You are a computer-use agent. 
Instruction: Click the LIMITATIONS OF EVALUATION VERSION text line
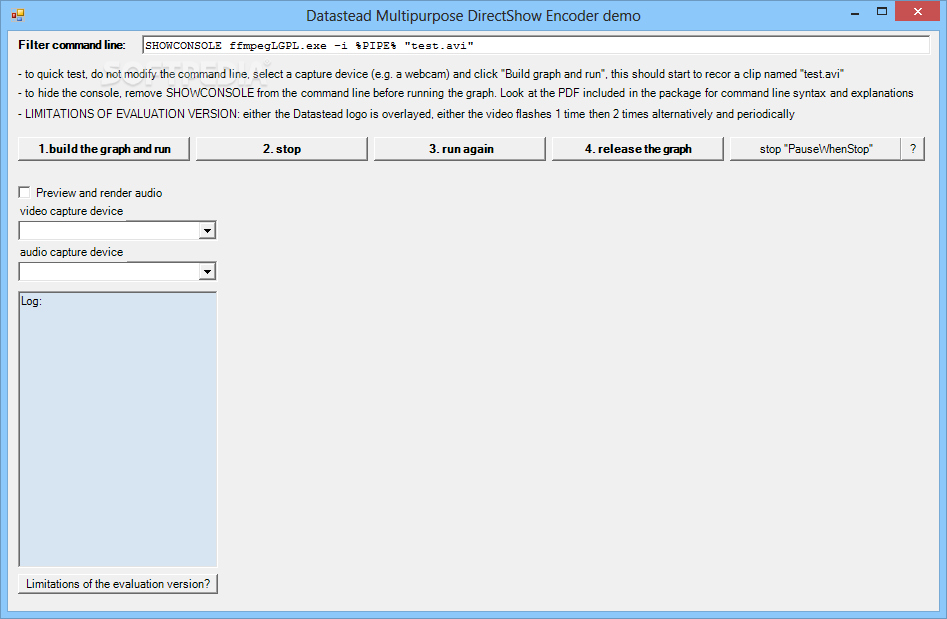tap(406, 114)
